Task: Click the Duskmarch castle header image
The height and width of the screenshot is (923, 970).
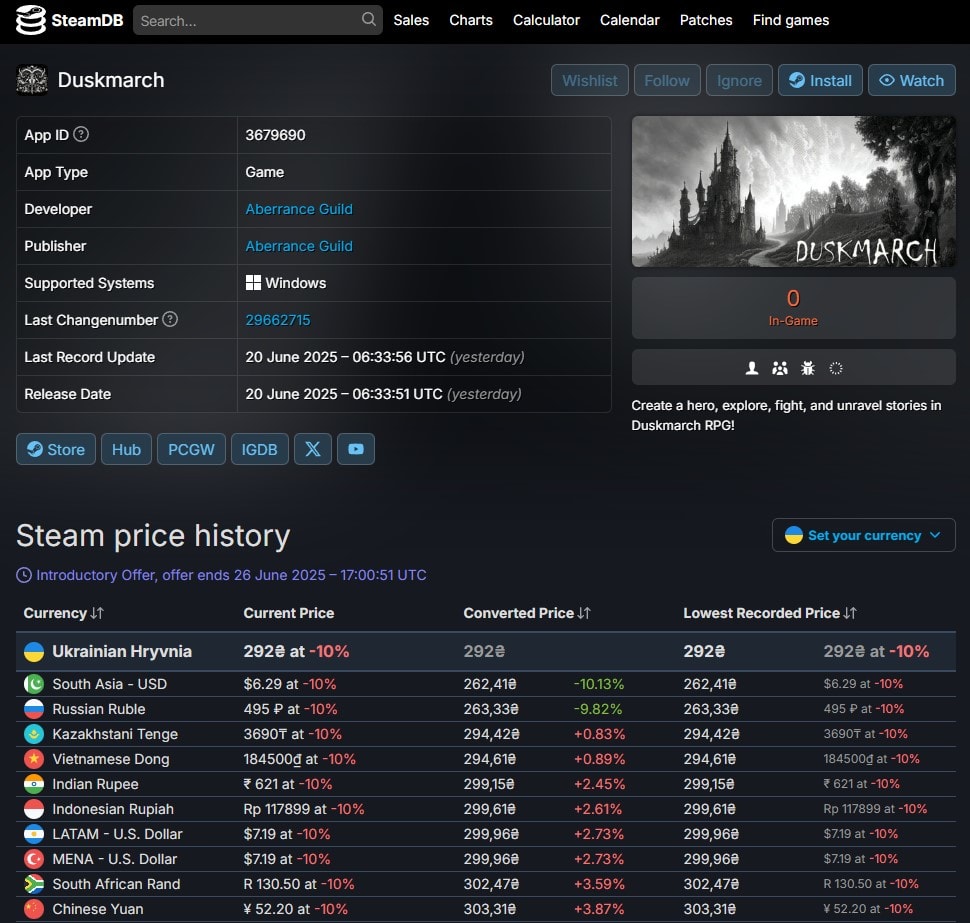Action: tap(793, 192)
